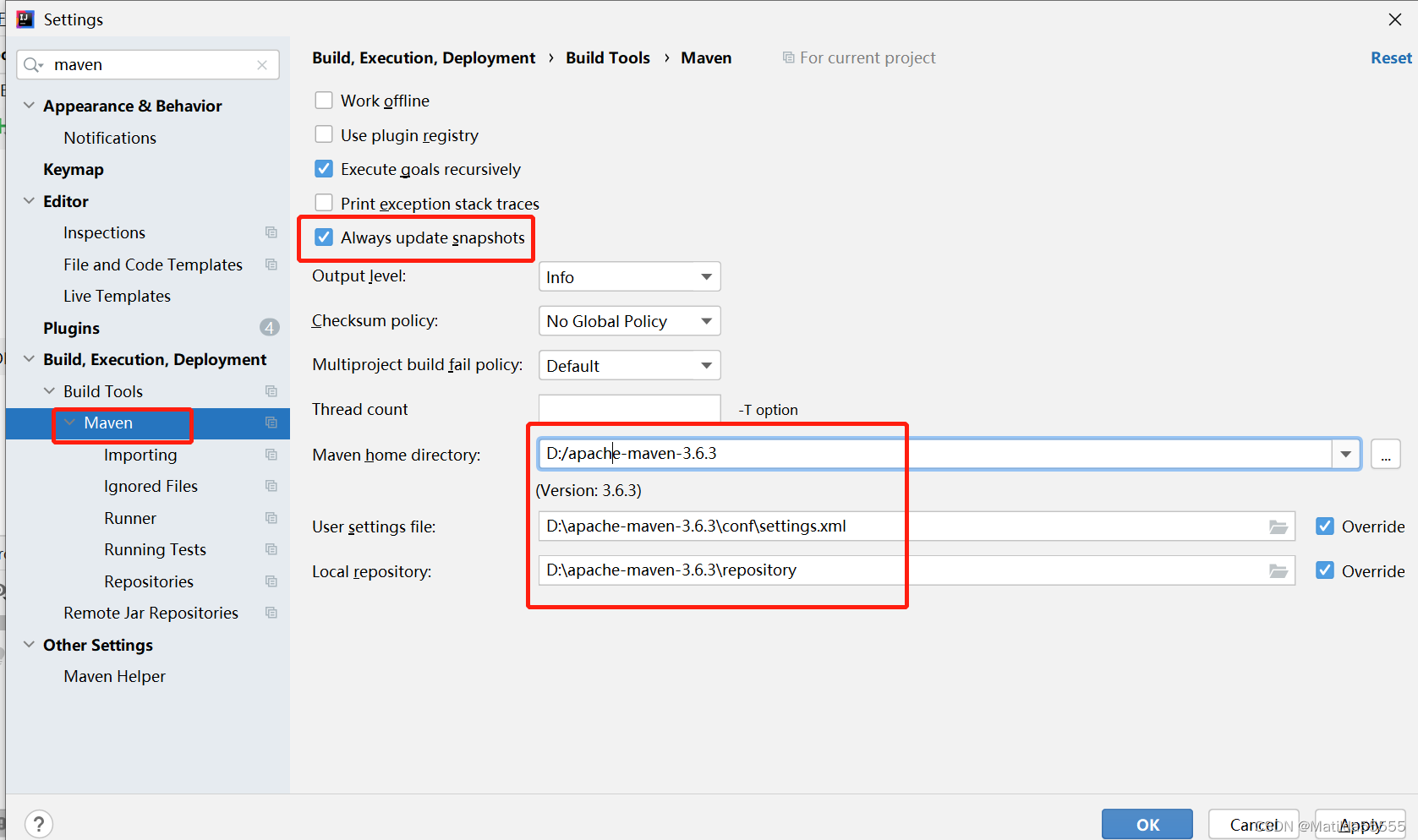
Task: Enable Work offline checkbox
Action: (324, 101)
